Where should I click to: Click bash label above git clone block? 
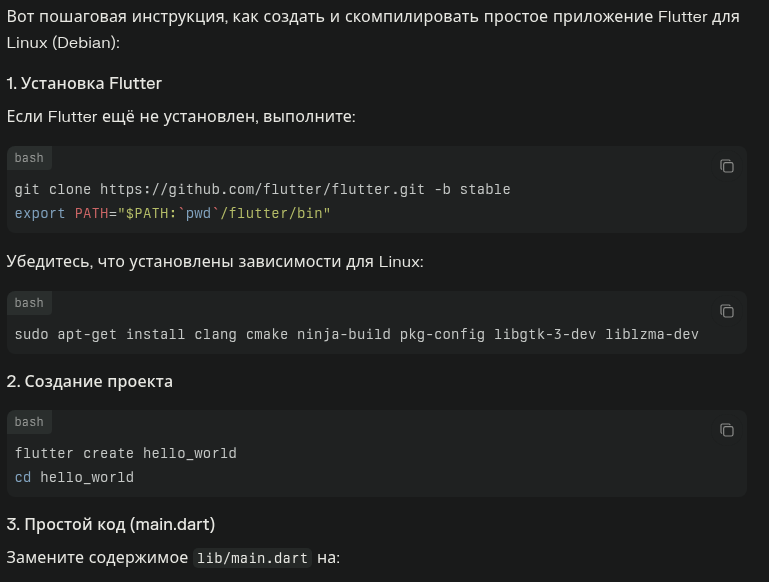[29, 158]
